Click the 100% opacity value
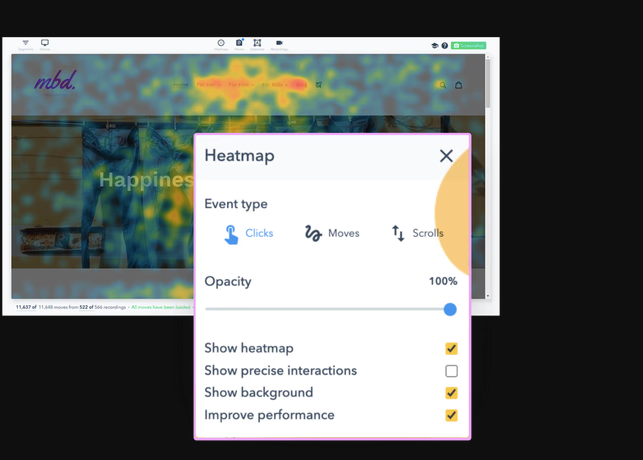This screenshot has width=643, height=460. pyautogui.click(x=443, y=281)
